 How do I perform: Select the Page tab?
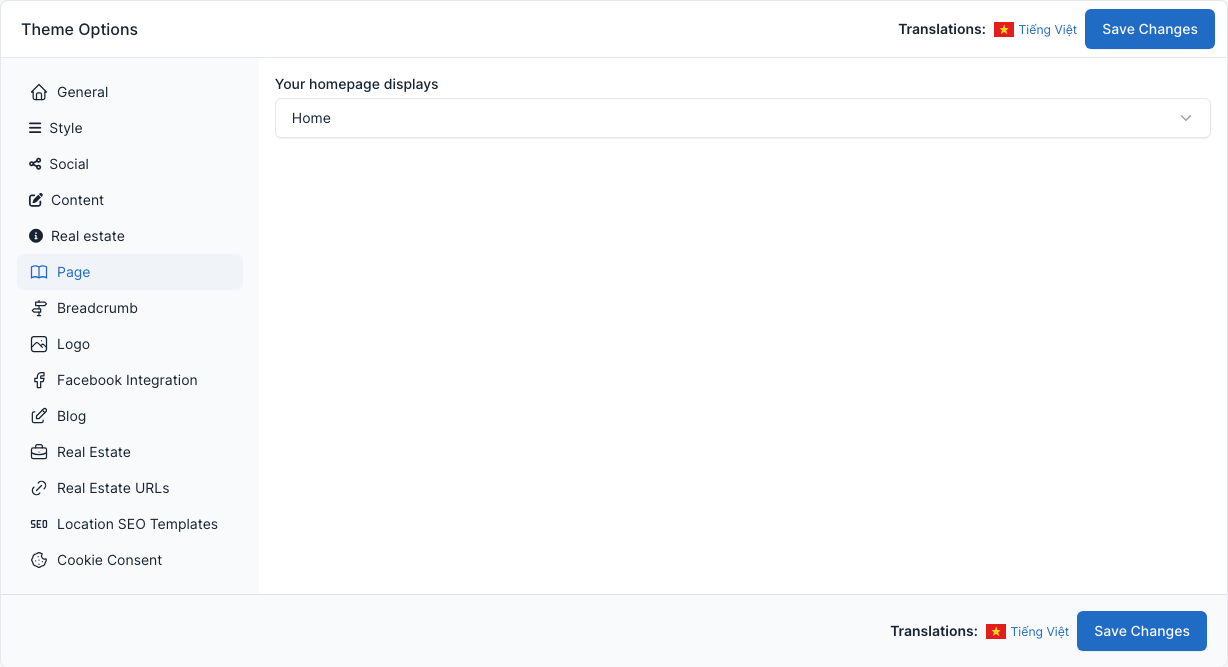pyautogui.click(x=130, y=272)
